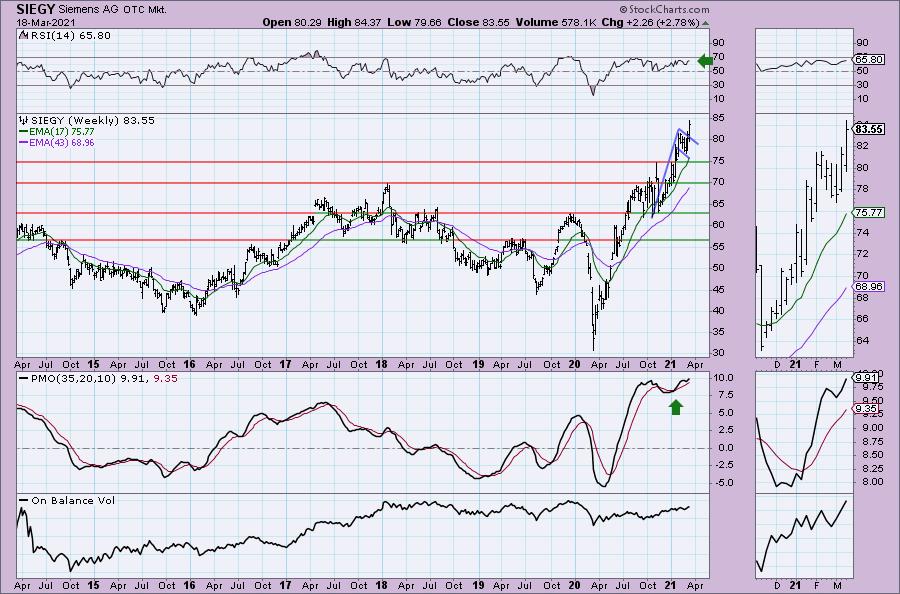Click the 85 mark on main price axis

click(x=717, y=118)
